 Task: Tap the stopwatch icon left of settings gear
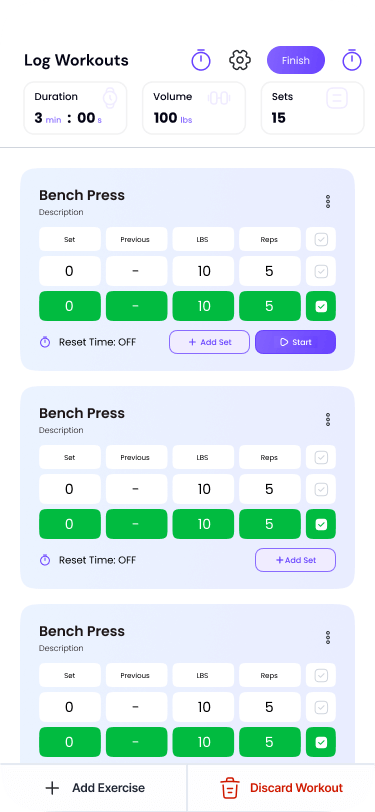coord(201,60)
